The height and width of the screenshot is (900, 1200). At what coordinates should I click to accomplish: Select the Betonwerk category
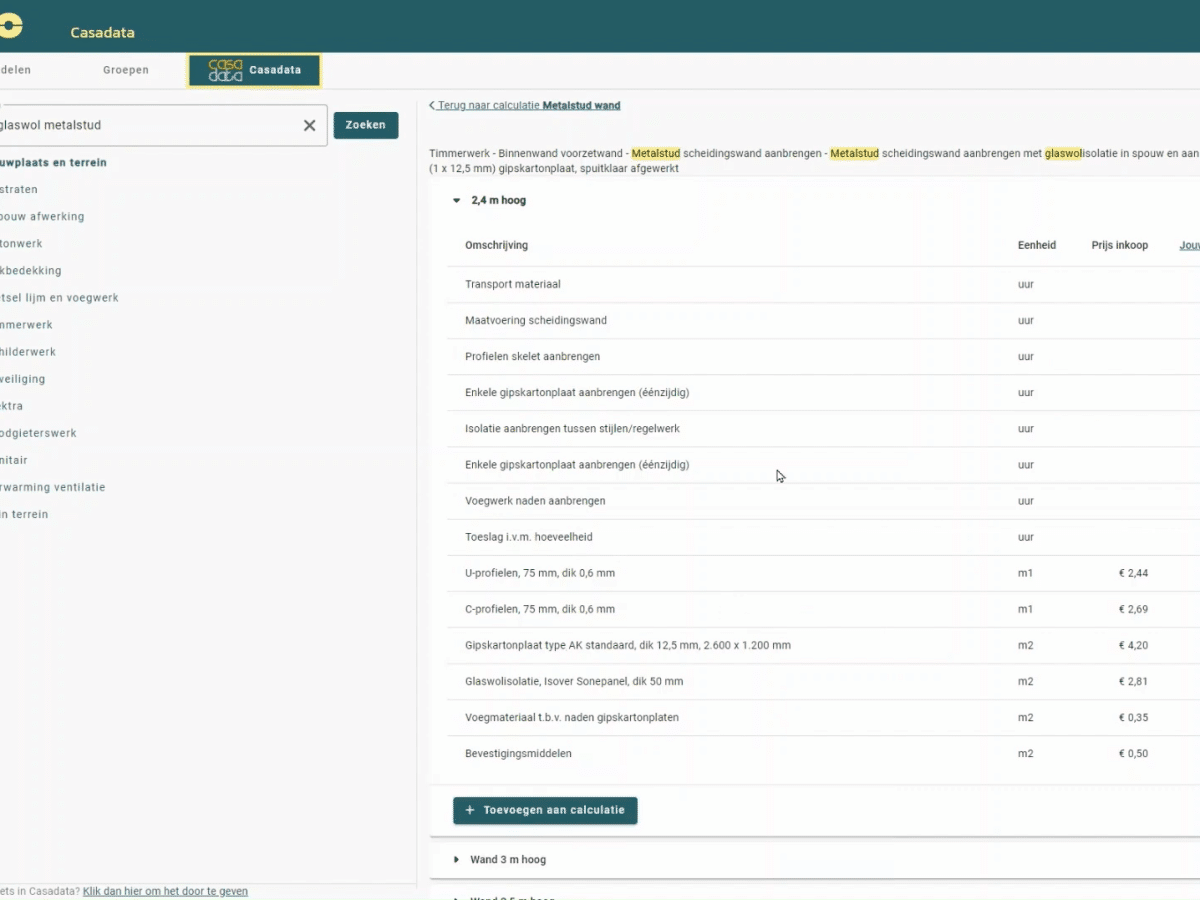21,243
